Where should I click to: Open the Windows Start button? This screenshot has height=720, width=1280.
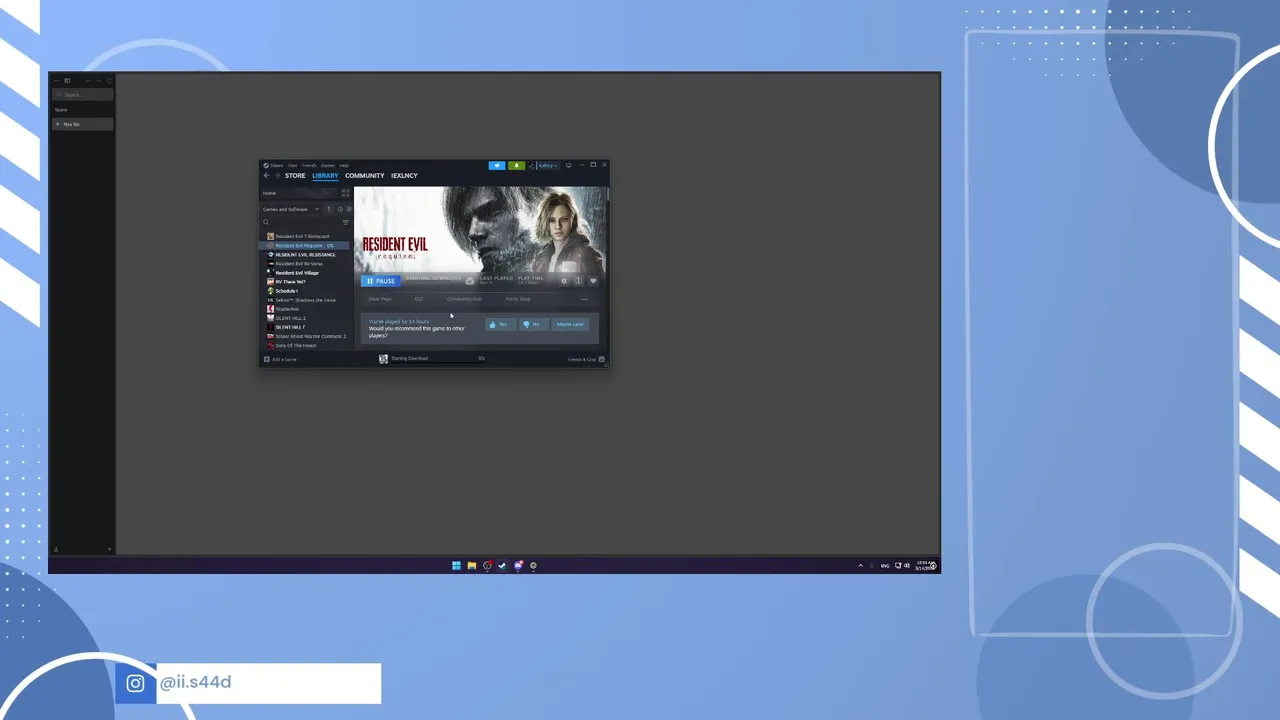point(456,565)
